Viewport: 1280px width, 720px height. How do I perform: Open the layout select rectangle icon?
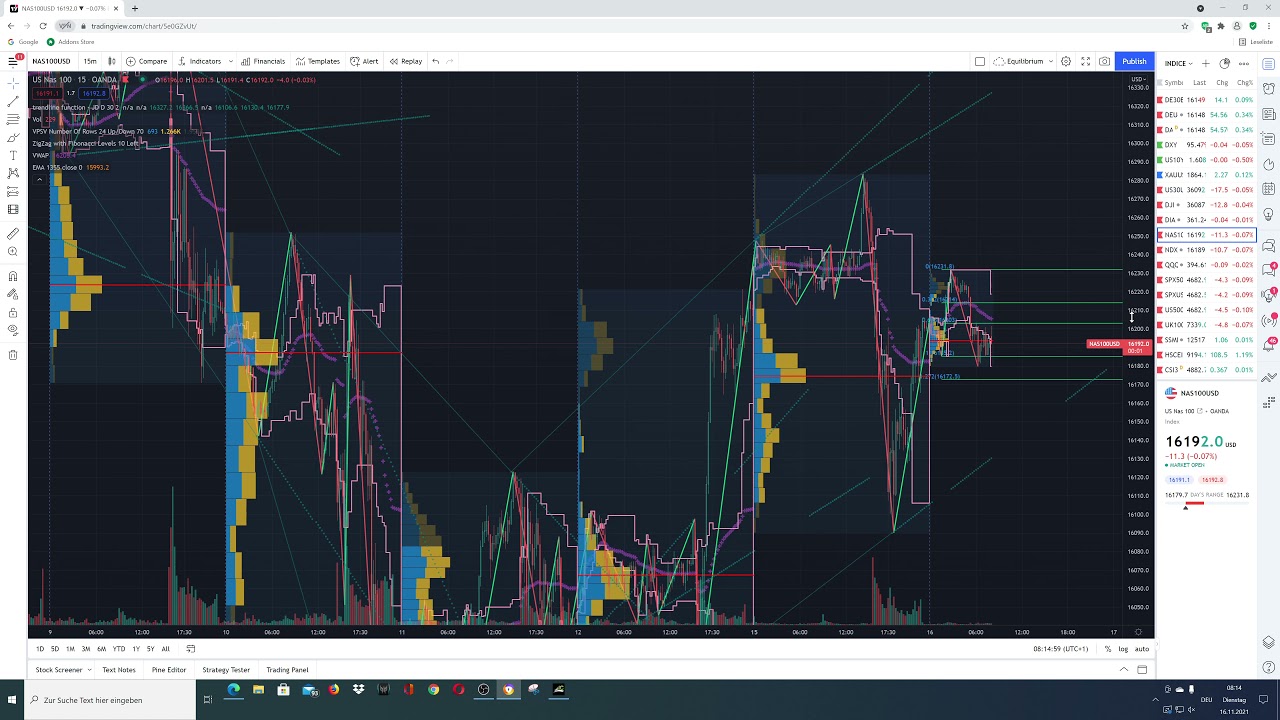[980, 61]
